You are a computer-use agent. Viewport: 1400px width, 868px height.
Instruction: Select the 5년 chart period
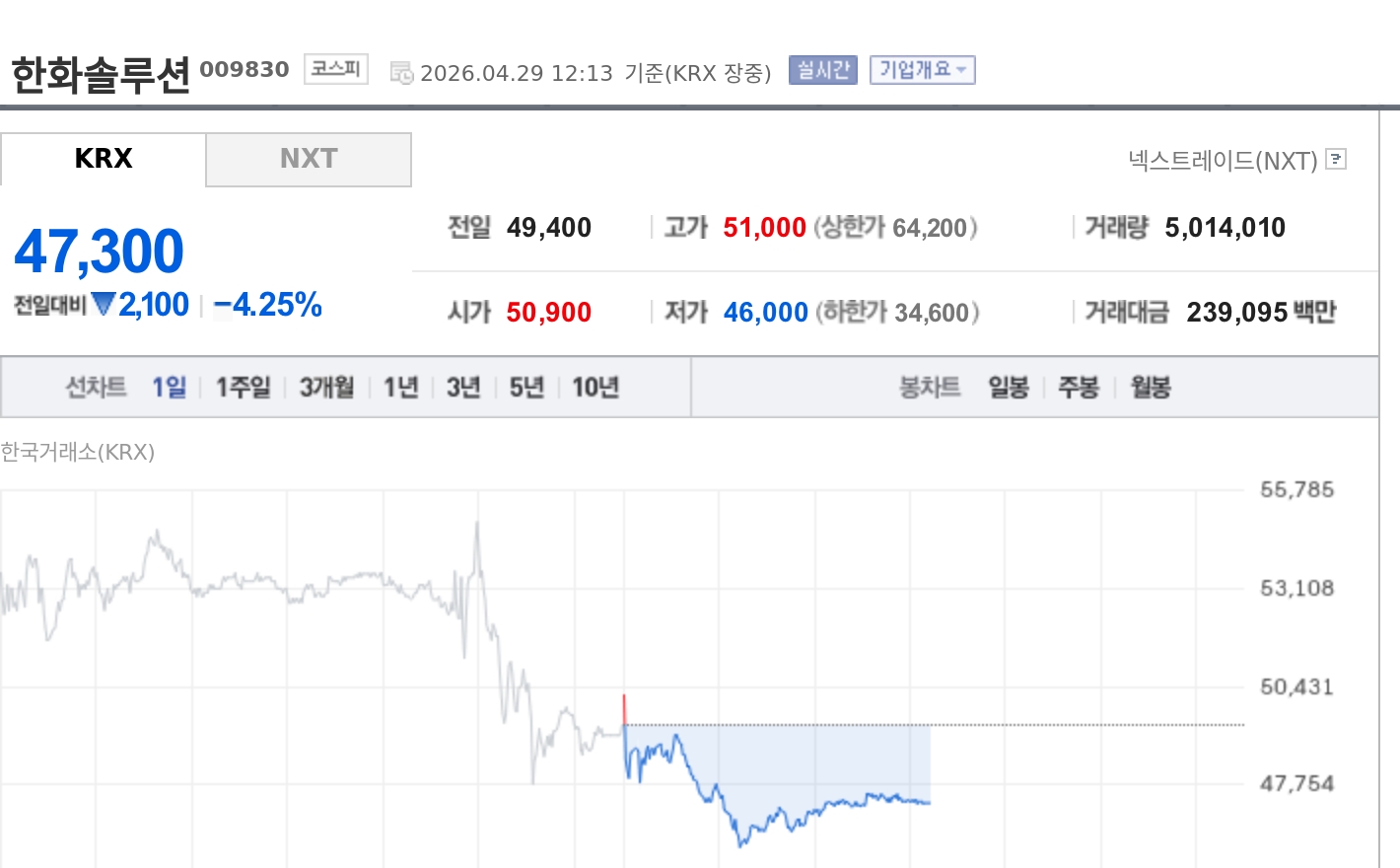click(525, 387)
